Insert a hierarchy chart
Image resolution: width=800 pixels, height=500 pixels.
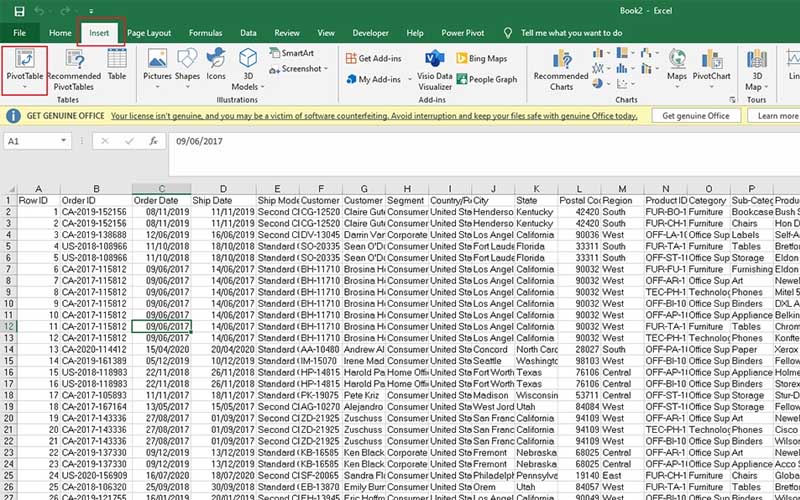tap(622, 53)
